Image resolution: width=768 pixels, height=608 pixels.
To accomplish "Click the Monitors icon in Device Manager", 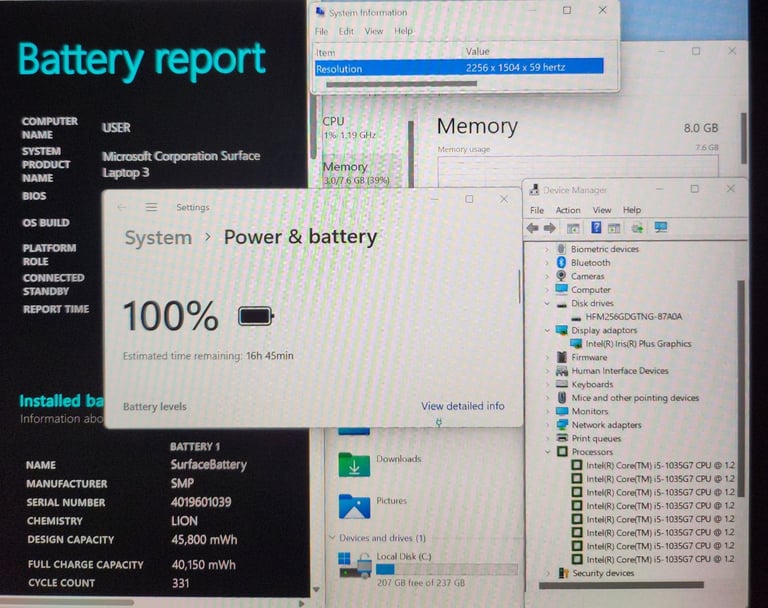I will [562, 411].
